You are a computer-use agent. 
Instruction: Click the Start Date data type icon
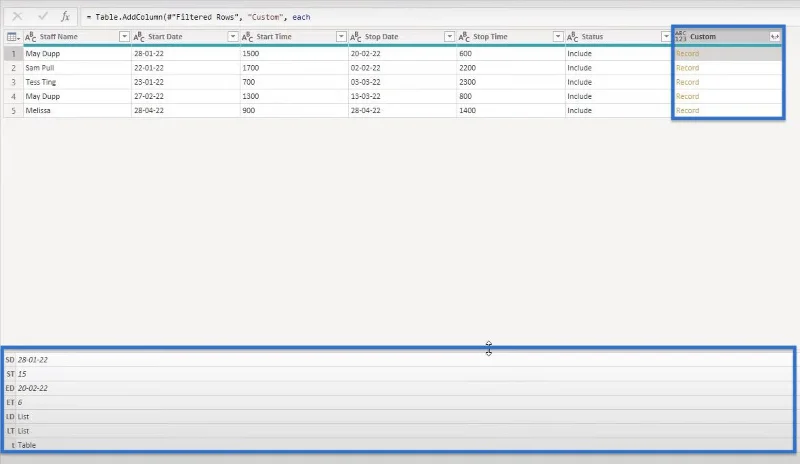(139, 37)
